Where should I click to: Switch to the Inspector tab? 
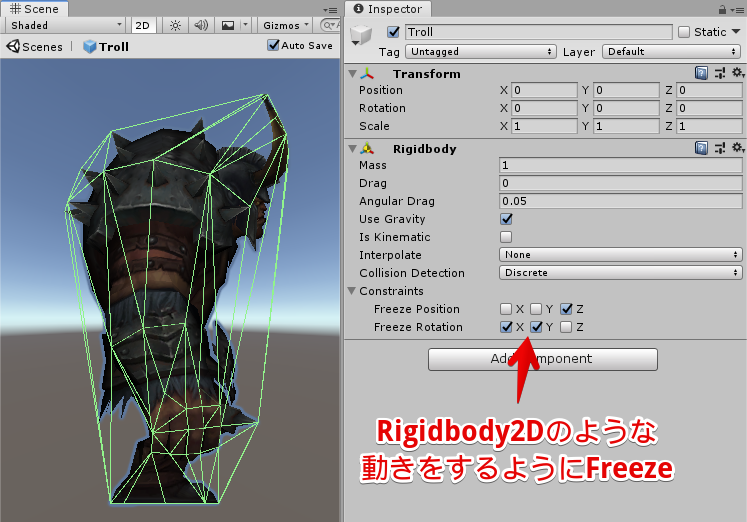pyautogui.click(x=388, y=9)
